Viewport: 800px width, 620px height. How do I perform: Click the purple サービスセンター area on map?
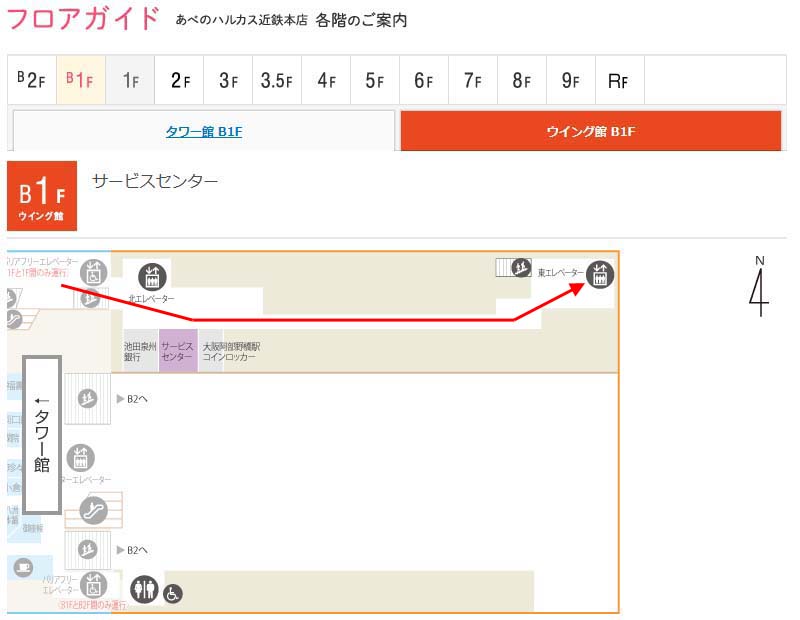pyautogui.click(x=177, y=351)
